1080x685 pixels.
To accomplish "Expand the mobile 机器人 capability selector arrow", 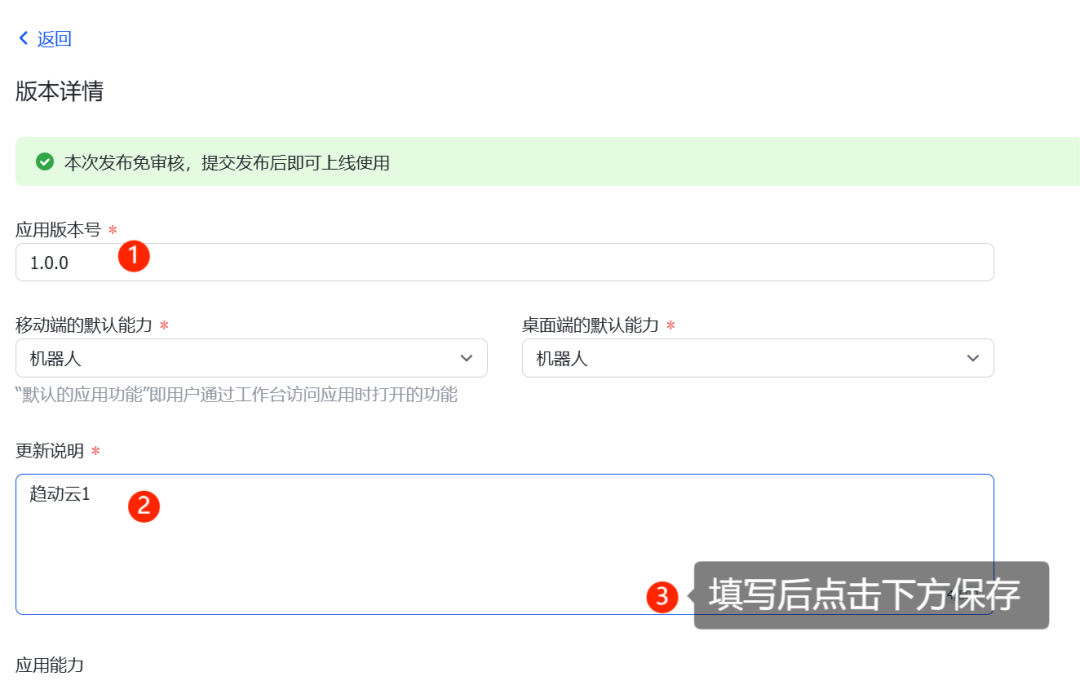I will [x=466, y=357].
